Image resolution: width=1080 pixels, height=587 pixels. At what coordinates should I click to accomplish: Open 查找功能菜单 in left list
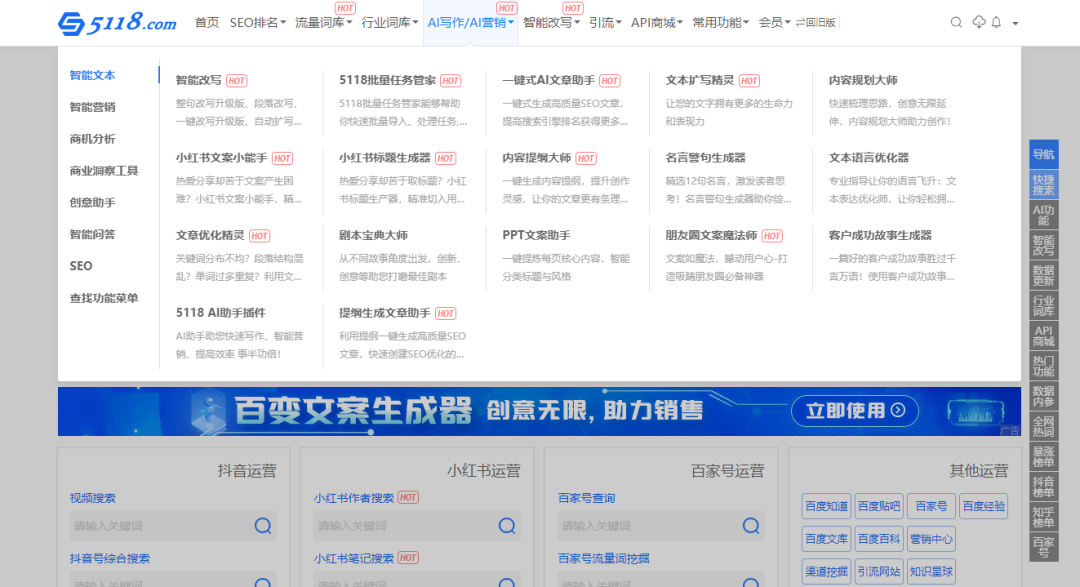[x=104, y=298]
